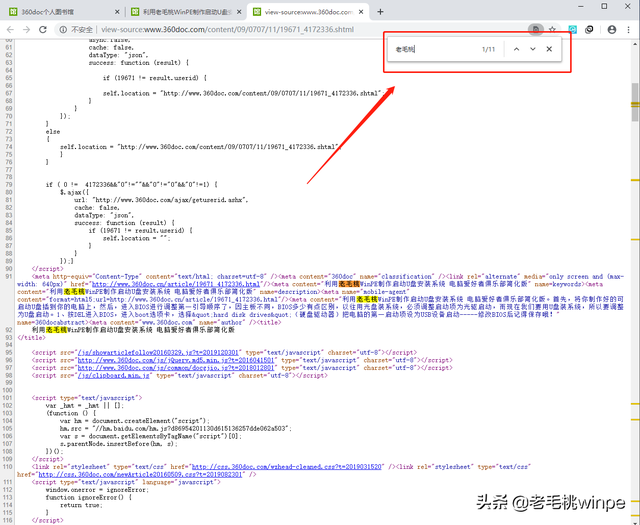This screenshot has height=525, width=640.
Task: Click the getuserid.ashx url code line
Action: (x=161, y=200)
